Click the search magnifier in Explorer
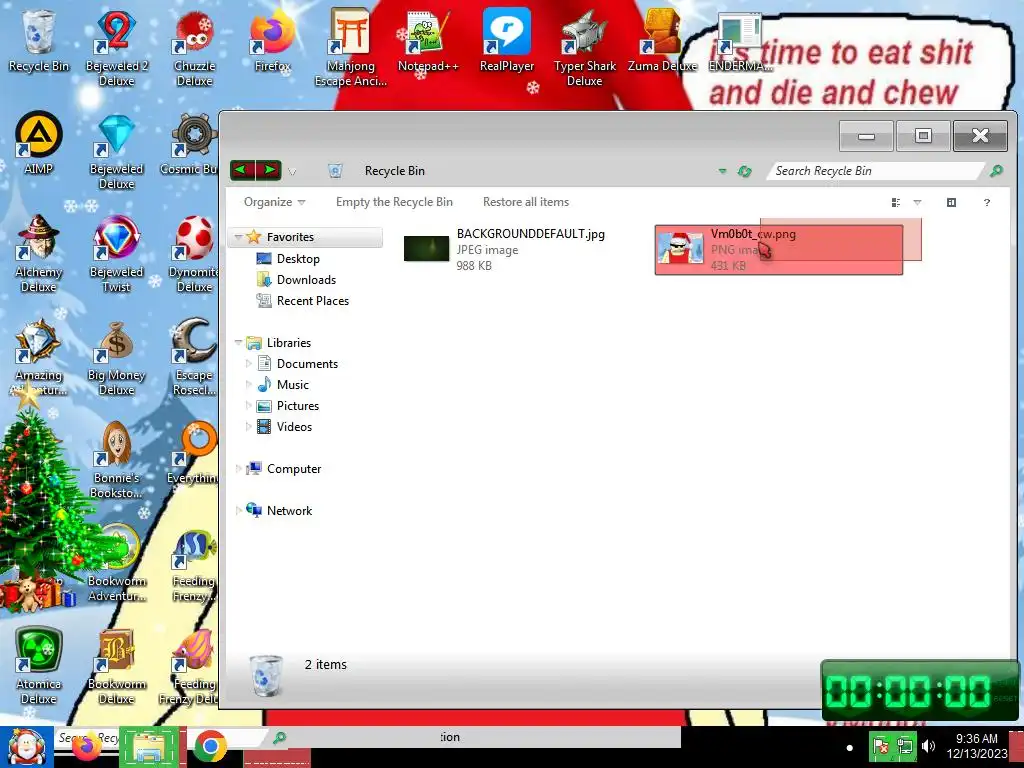Screen dimensions: 1024x768 [996, 171]
